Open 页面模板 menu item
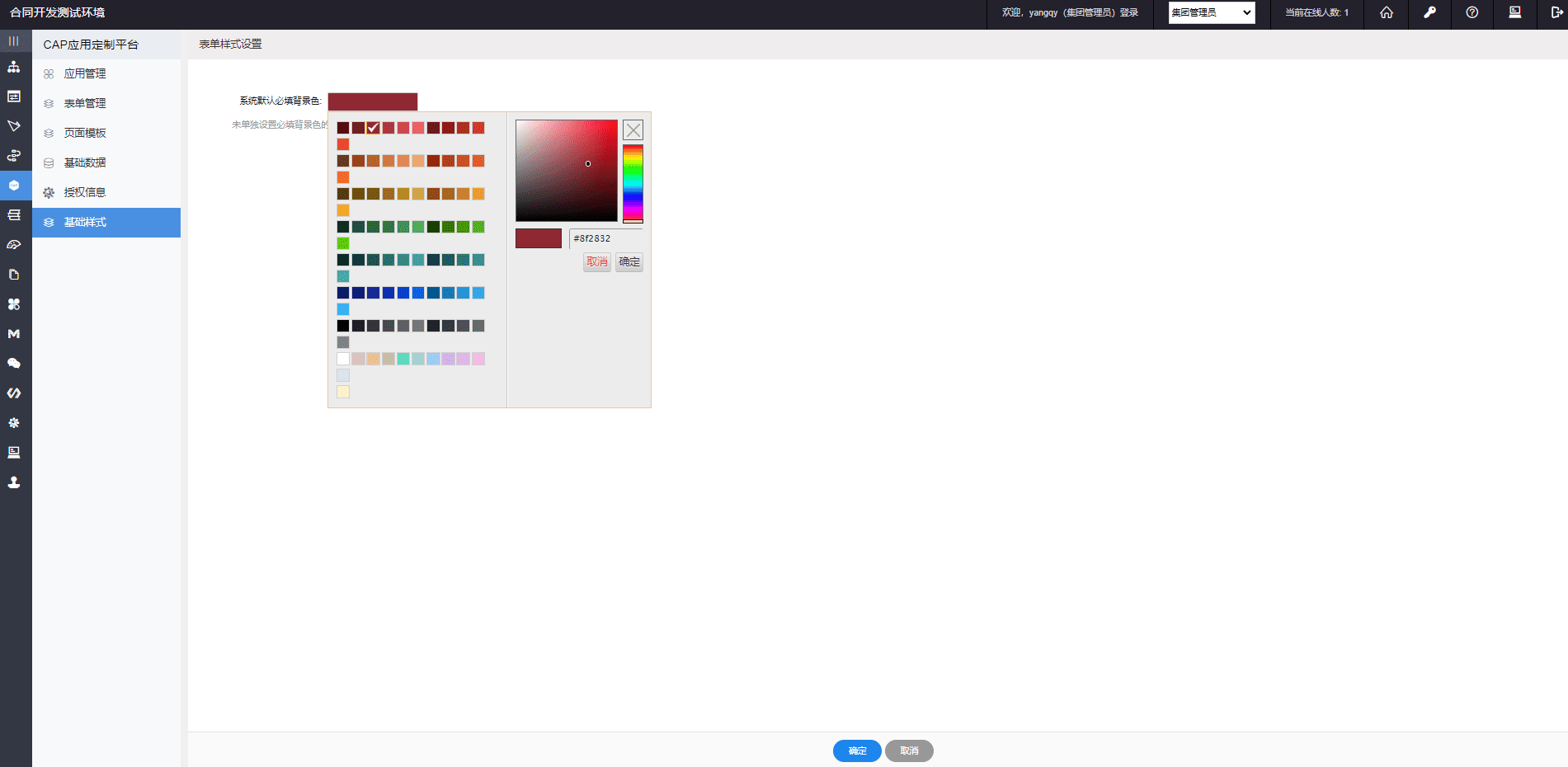1568x767 pixels. click(x=106, y=134)
